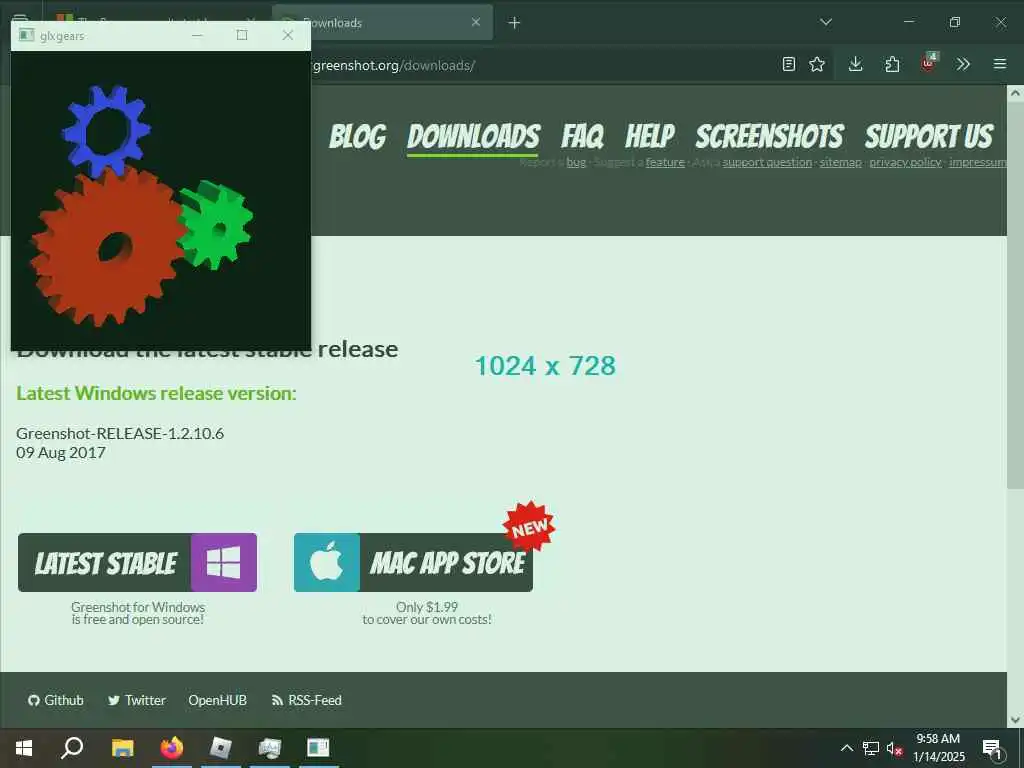Click the purple Windows logo on LATEST STABLE
Viewport: 1024px width, 768px height.
[x=223, y=562]
